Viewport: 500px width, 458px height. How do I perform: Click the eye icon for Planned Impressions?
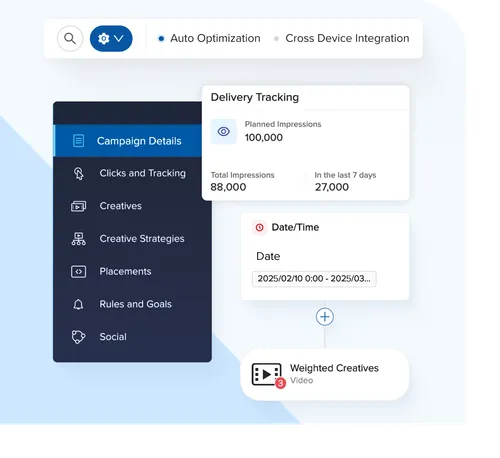224,131
